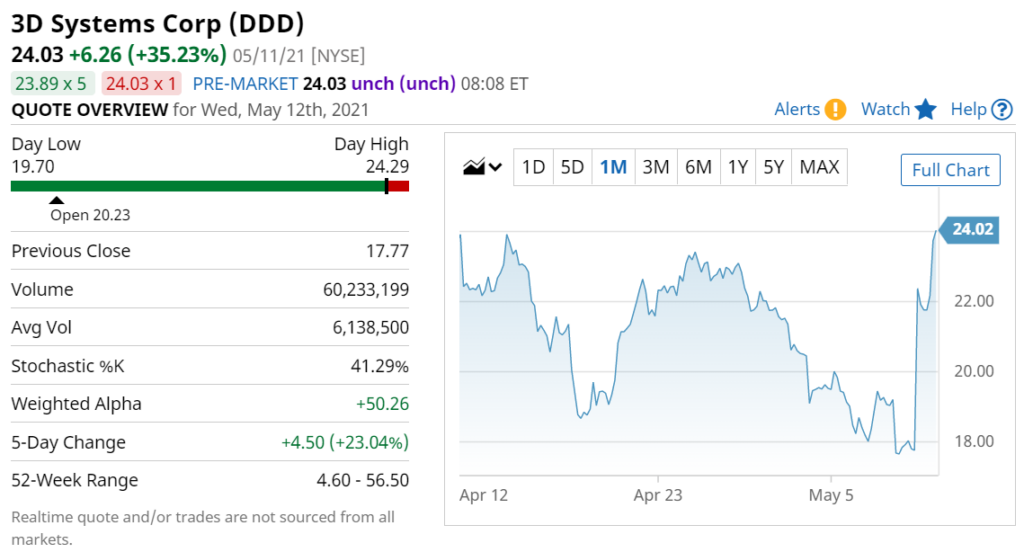Click the 24.02 current price tag
This screenshot has width=1024, height=552.
coord(969,229)
